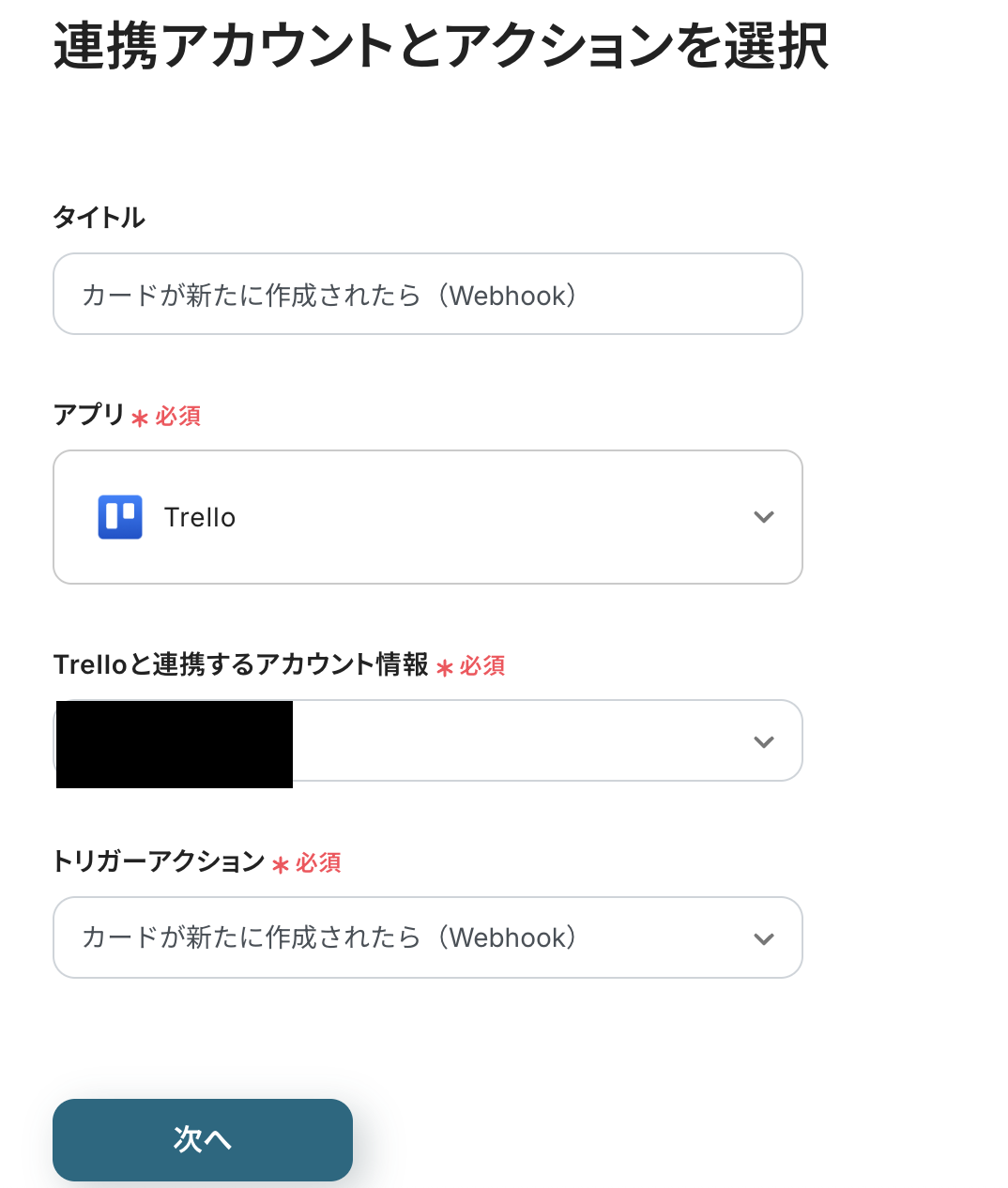Open trigger action showing カードが新たに作成されたら

click(x=328, y=937)
